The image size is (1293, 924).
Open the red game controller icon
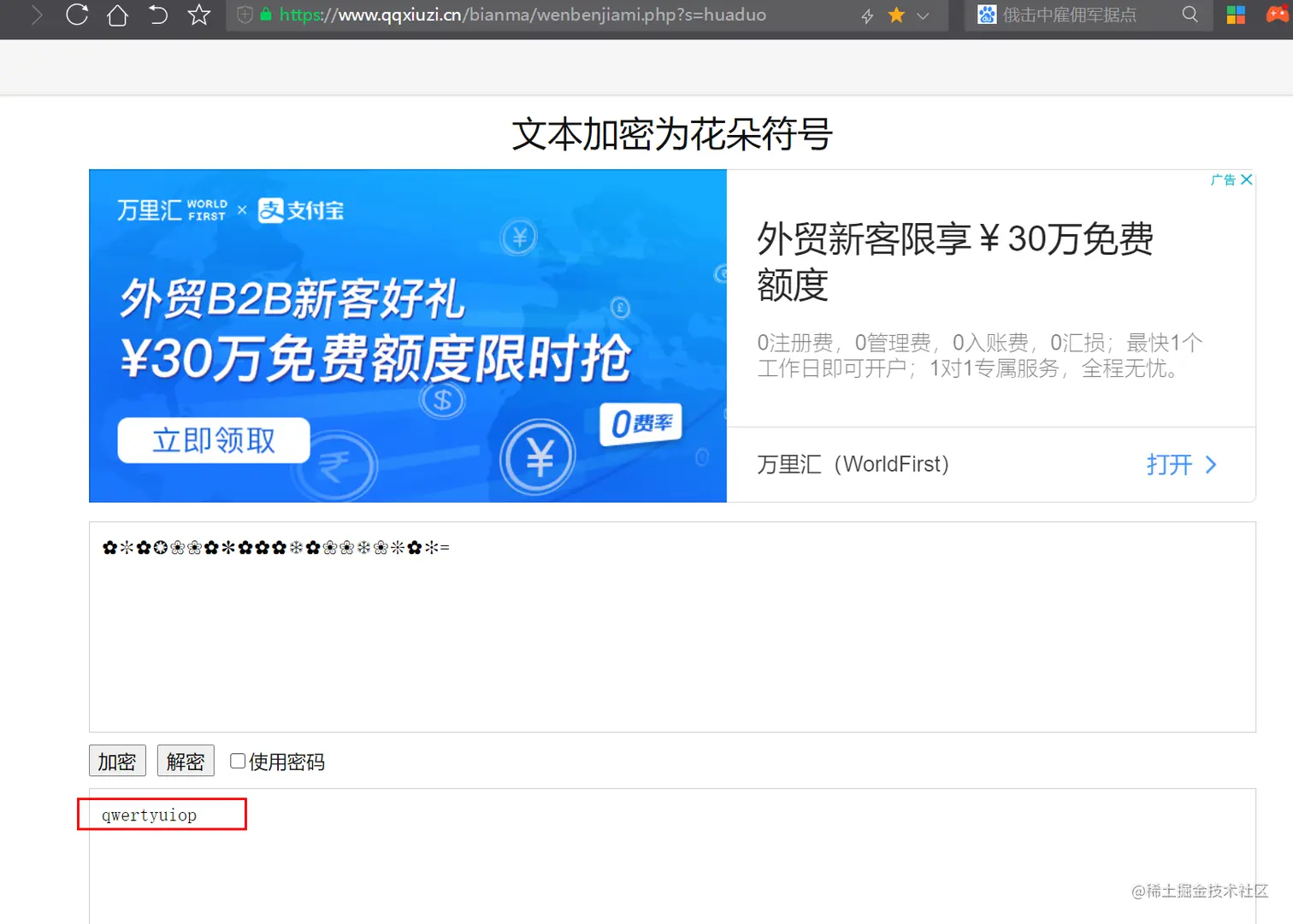[1278, 15]
